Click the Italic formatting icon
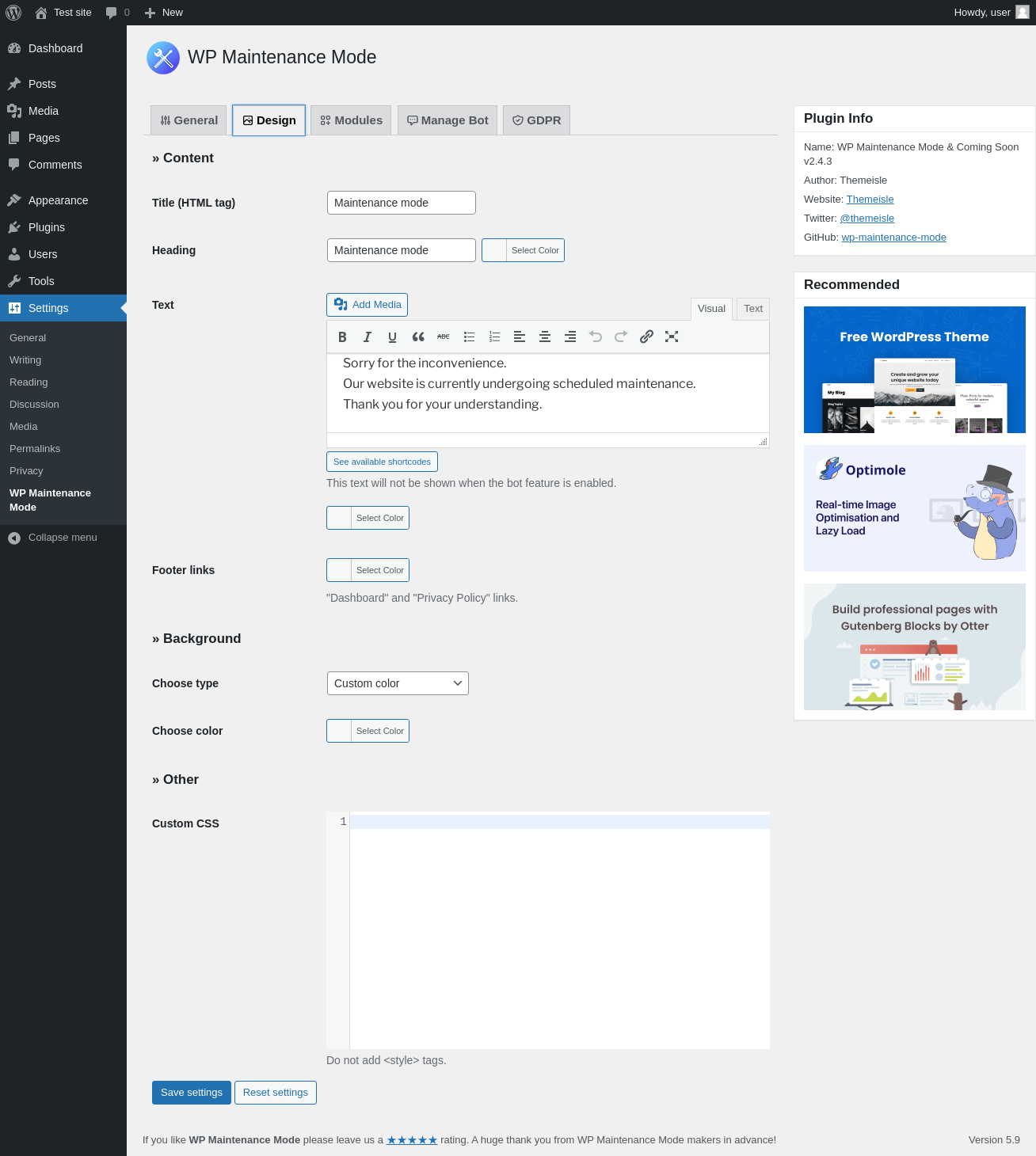The image size is (1036, 1156). (368, 337)
